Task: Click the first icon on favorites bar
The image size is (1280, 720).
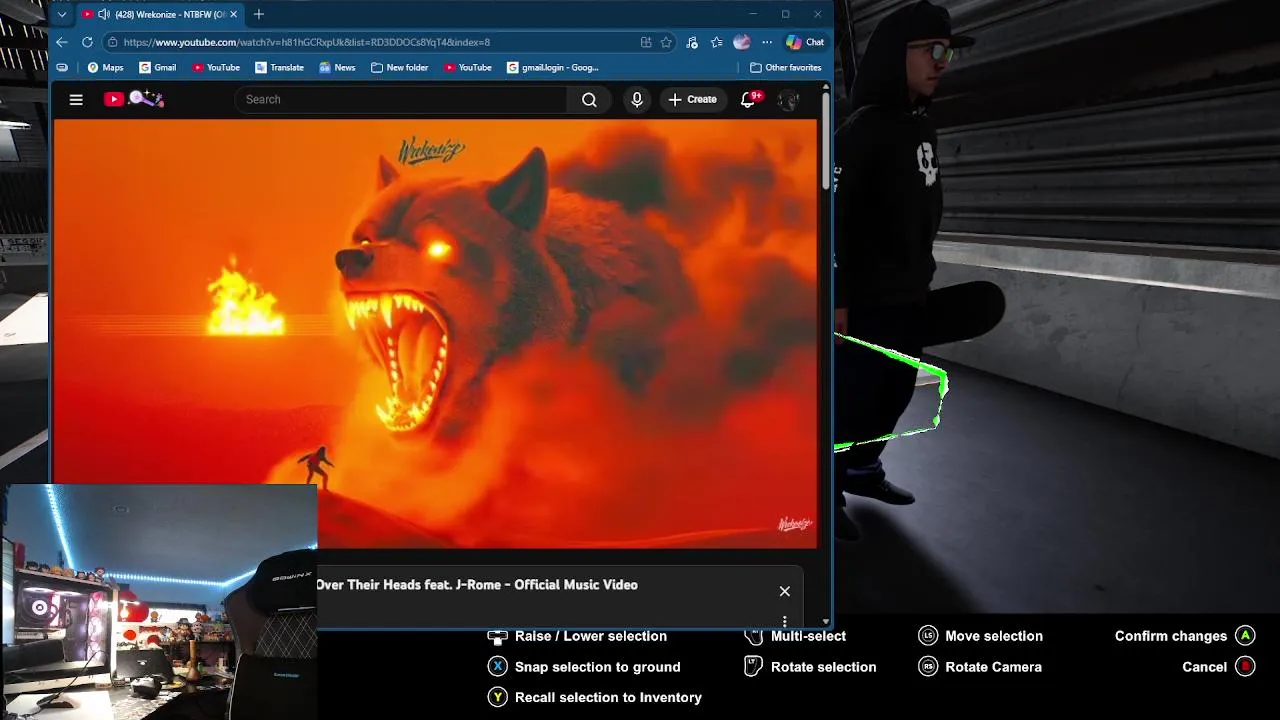Action: (62, 67)
